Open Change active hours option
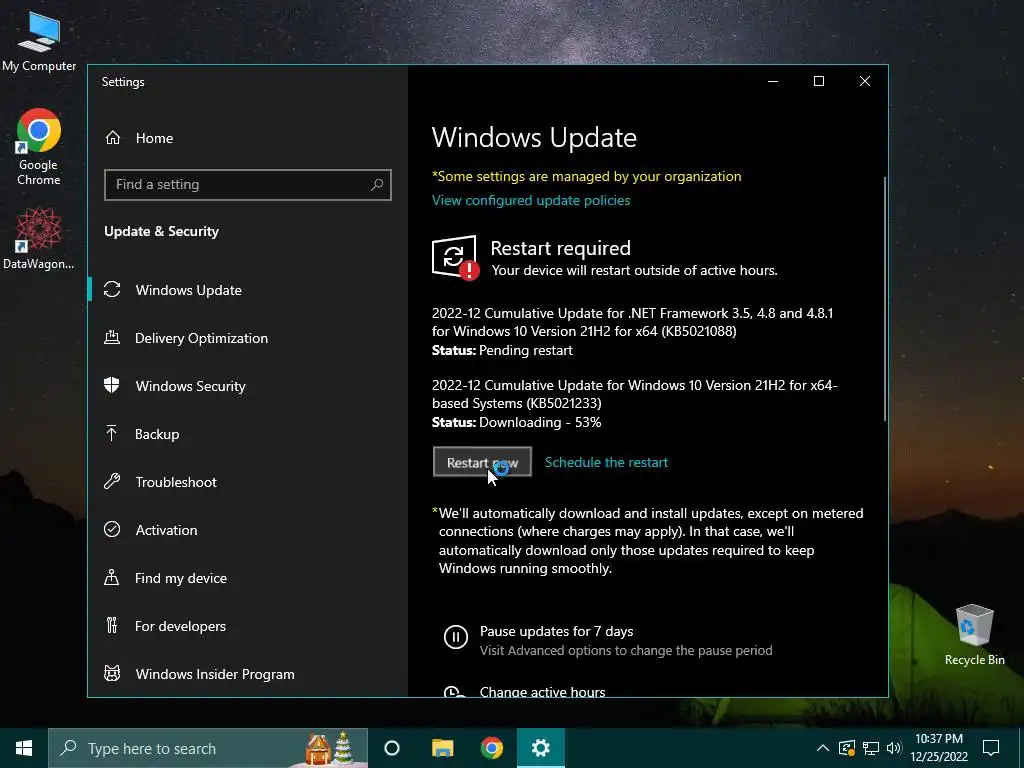This screenshot has width=1024, height=768. coord(542,691)
